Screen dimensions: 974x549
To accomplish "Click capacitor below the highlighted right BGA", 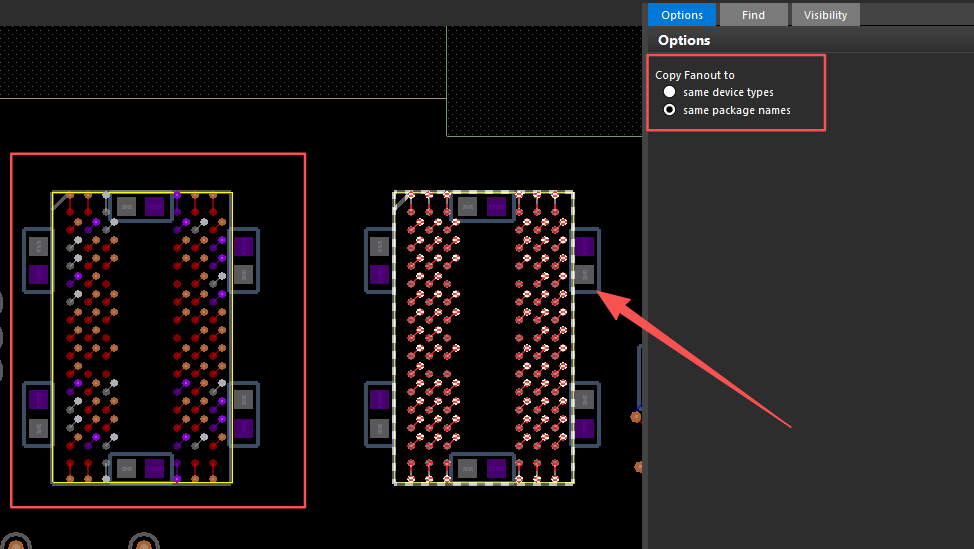I will pos(481,468).
